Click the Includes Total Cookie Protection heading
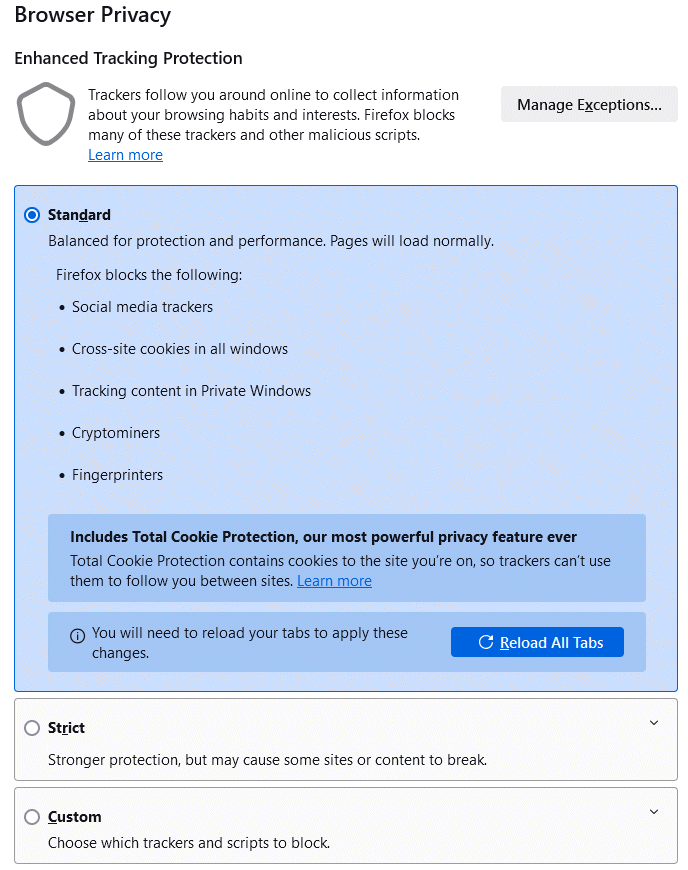The height and width of the screenshot is (870, 688). pyautogui.click(x=323, y=537)
